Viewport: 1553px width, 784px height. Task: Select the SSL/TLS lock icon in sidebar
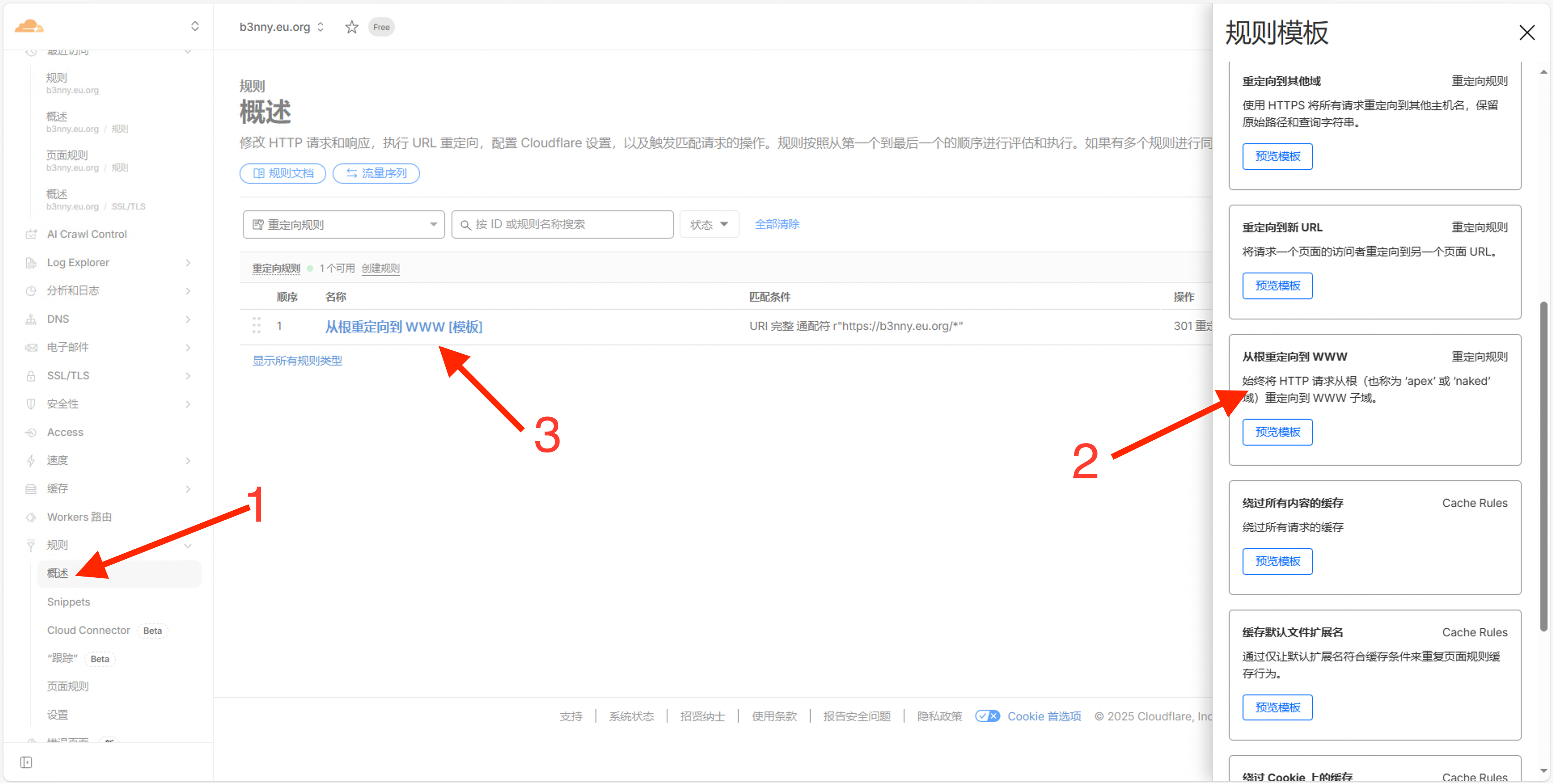pyautogui.click(x=31, y=375)
